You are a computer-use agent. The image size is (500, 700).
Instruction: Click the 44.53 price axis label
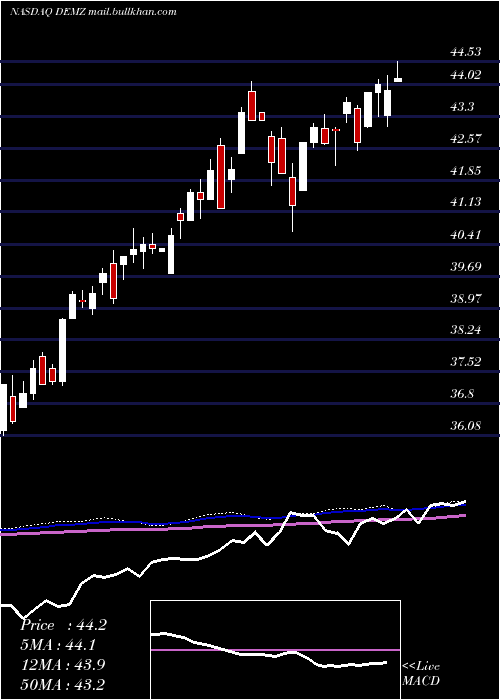[x=466, y=52]
